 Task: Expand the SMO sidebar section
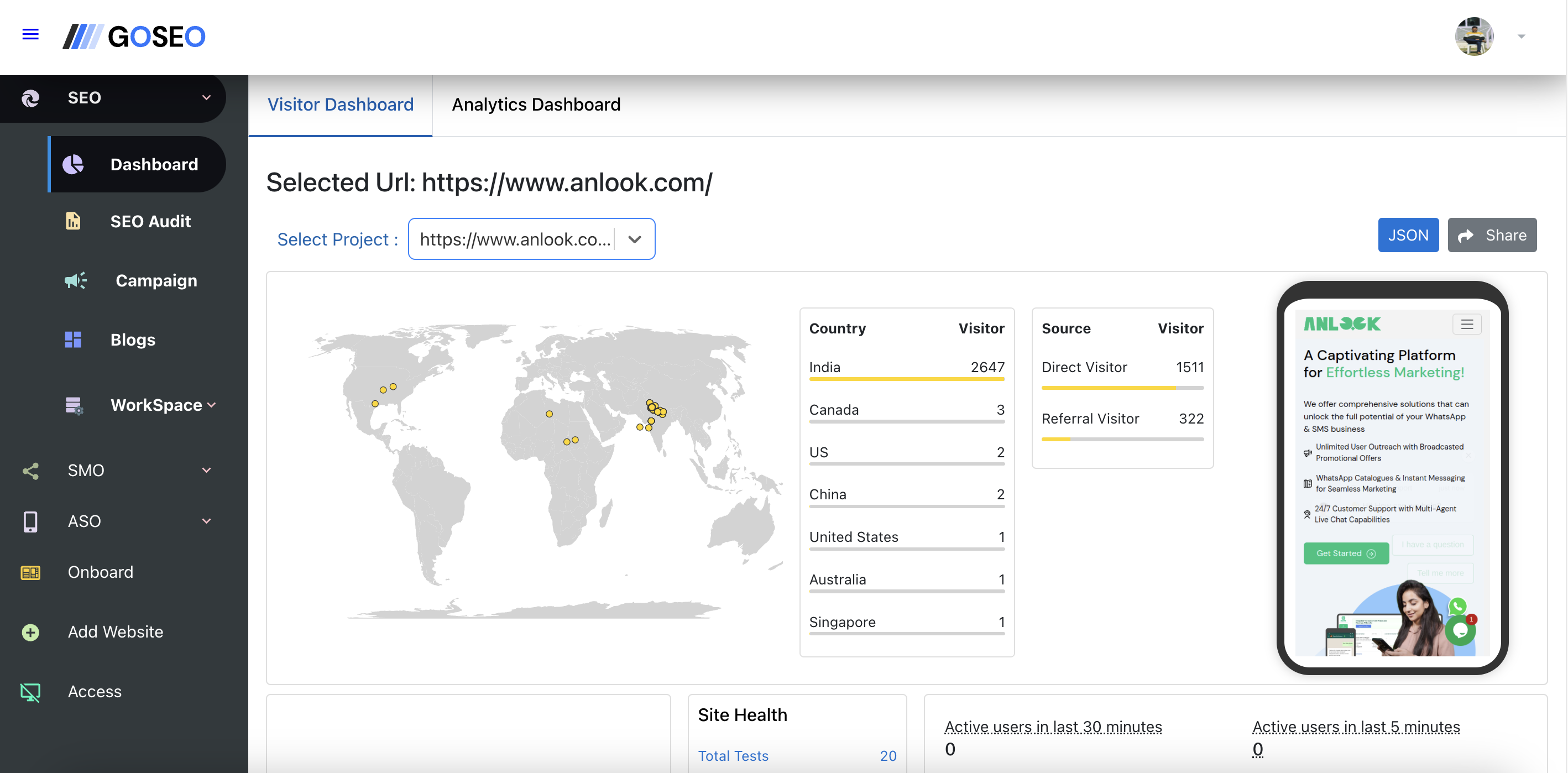[x=206, y=471]
